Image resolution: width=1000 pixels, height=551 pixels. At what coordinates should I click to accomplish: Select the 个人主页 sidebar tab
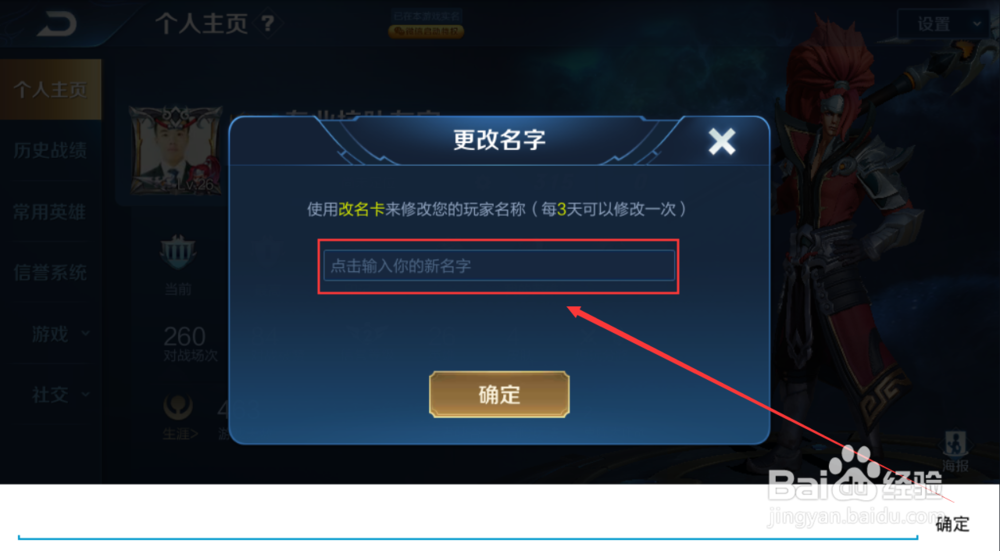point(50,89)
